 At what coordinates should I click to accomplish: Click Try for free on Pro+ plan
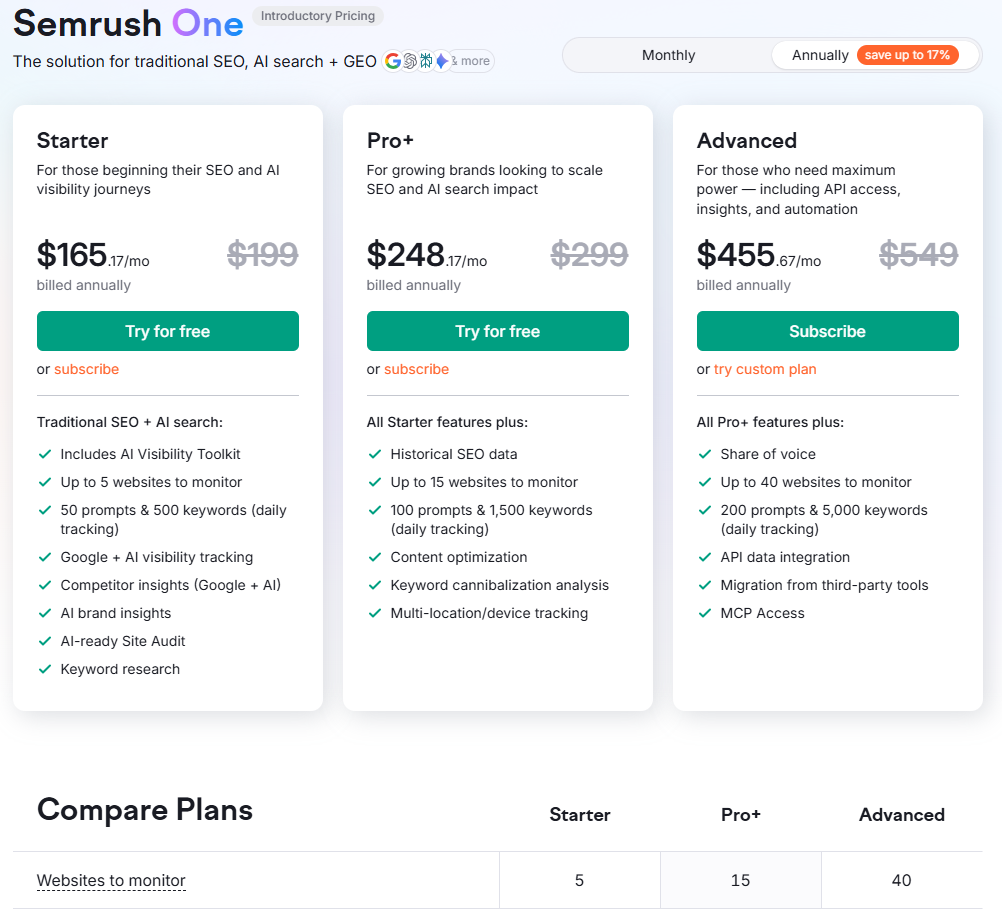coord(497,331)
